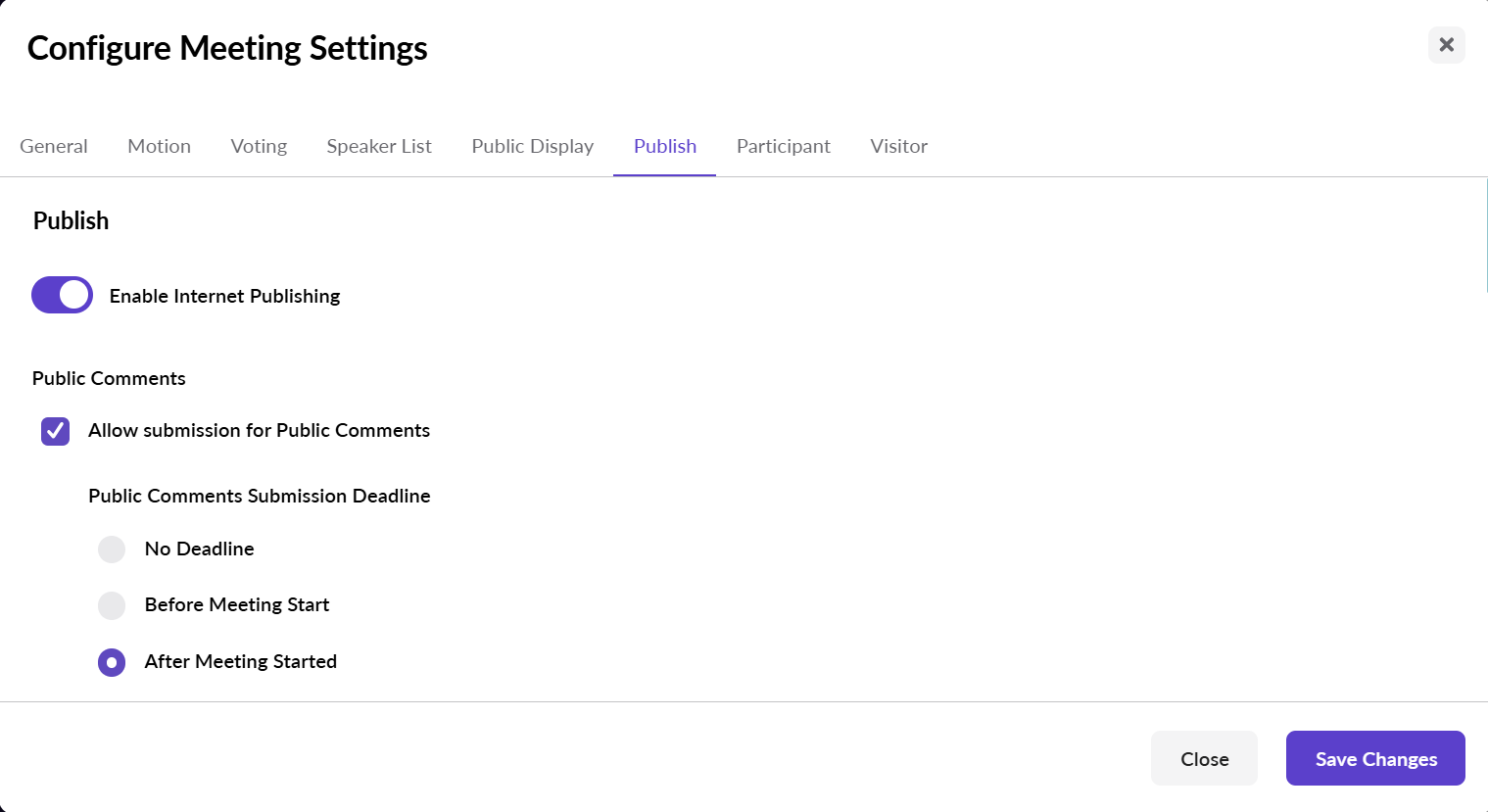Choose the Before Meeting Start radio option

pyautogui.click(x=112, y=605)
